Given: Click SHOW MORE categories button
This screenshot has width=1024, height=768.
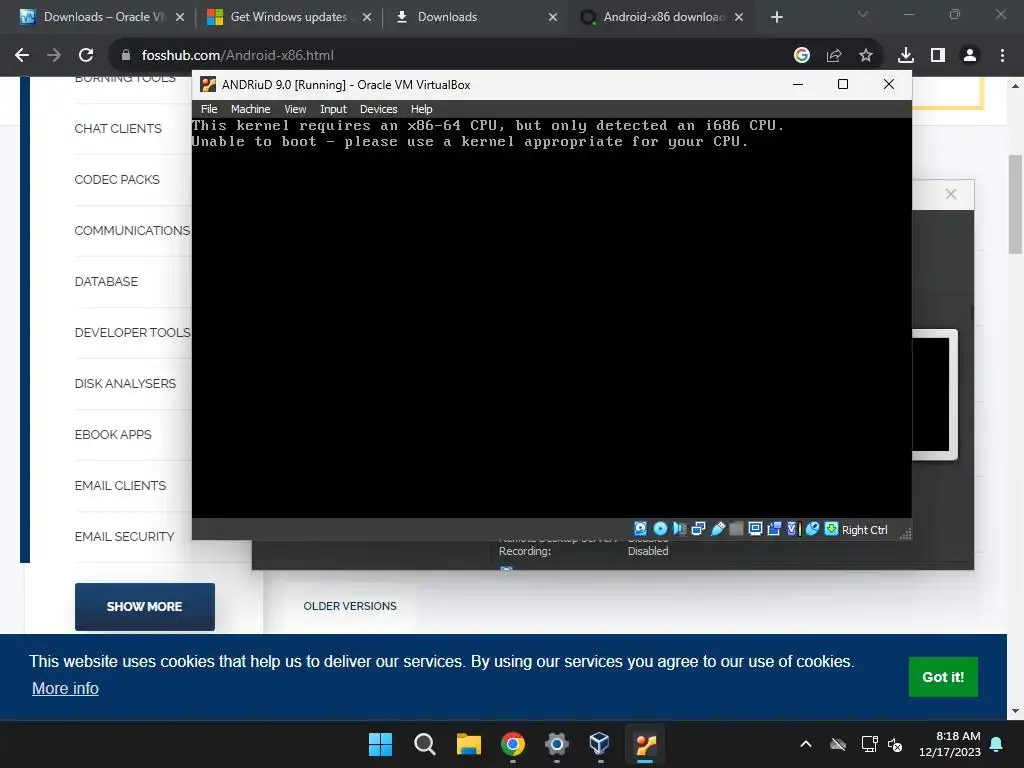Looking at the screenshot, I should pos(144,606).
